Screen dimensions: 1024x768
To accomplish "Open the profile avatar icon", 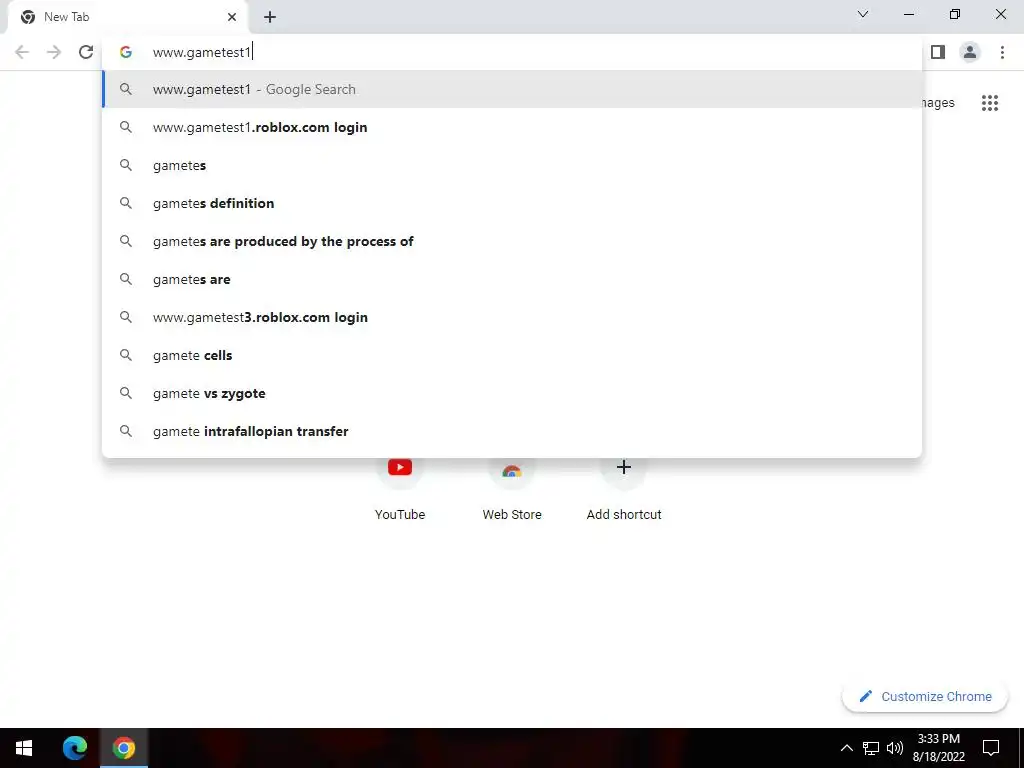I will tap(970, 52).
